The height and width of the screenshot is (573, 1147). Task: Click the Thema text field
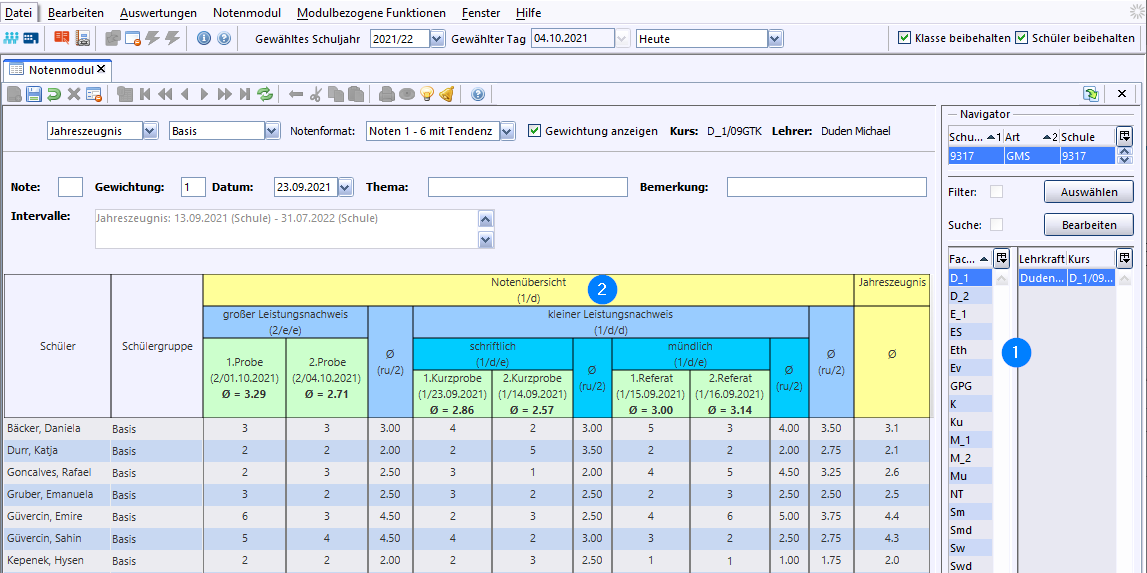click(x=527, y=187)
